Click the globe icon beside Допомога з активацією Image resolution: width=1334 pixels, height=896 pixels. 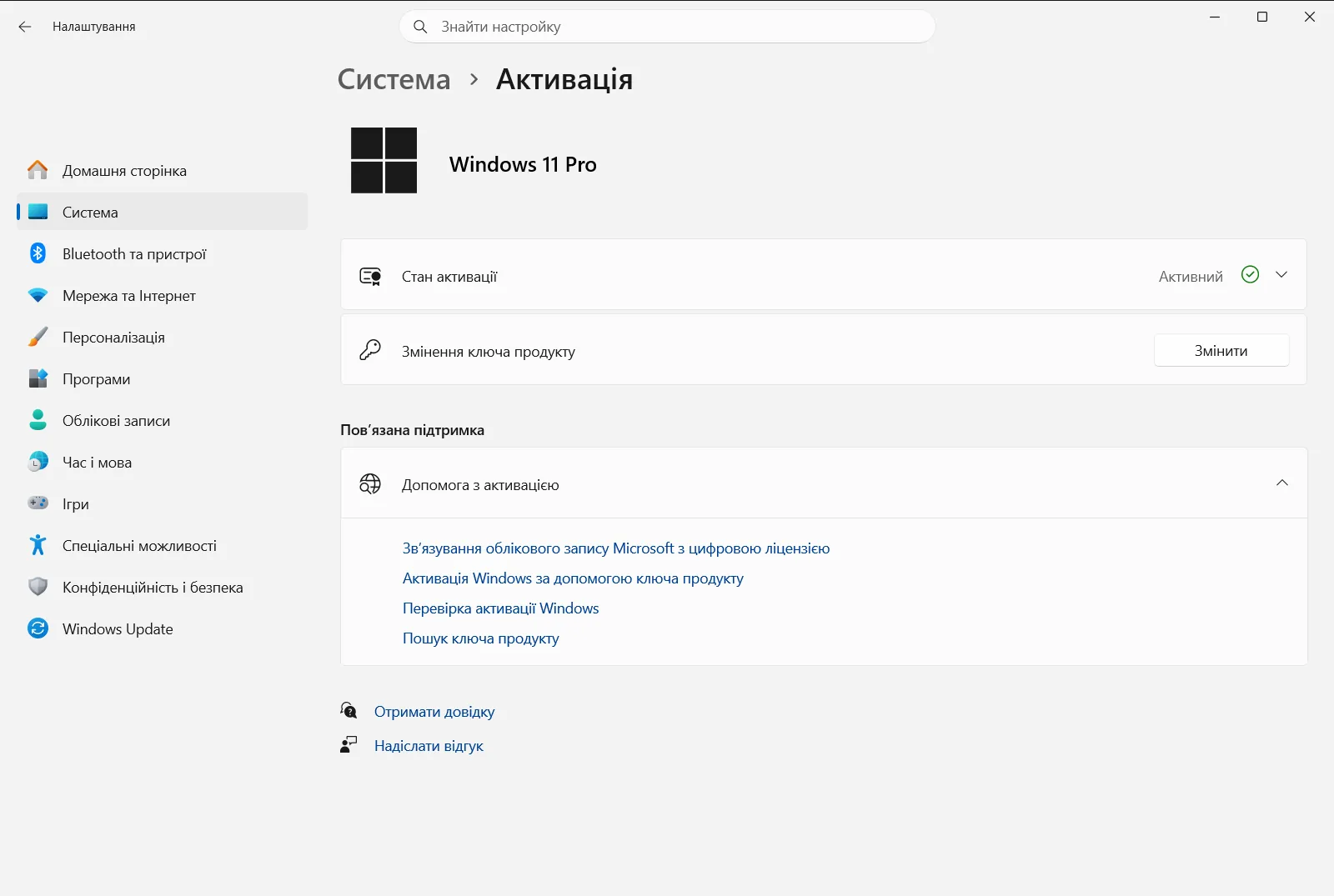pyautogui.click(x=370, y=483)
